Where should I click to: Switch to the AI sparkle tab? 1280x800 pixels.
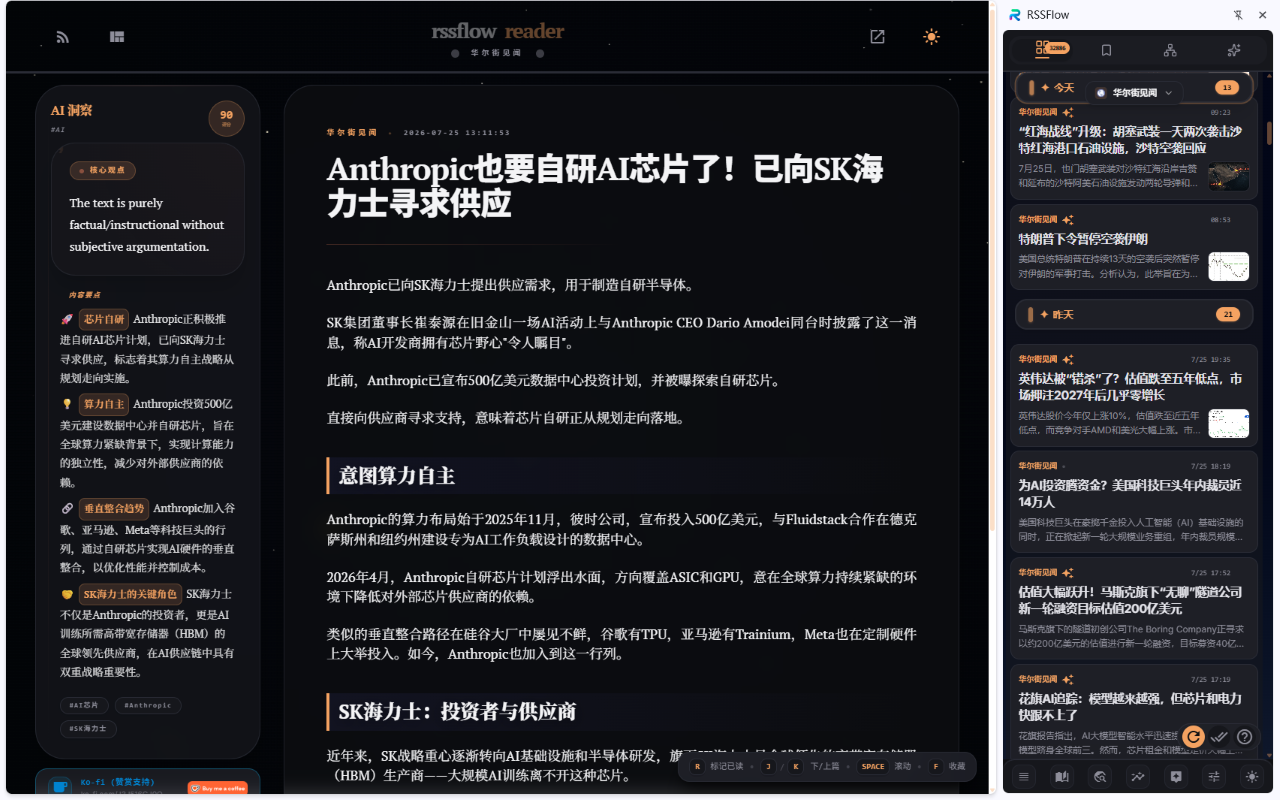1233,50
